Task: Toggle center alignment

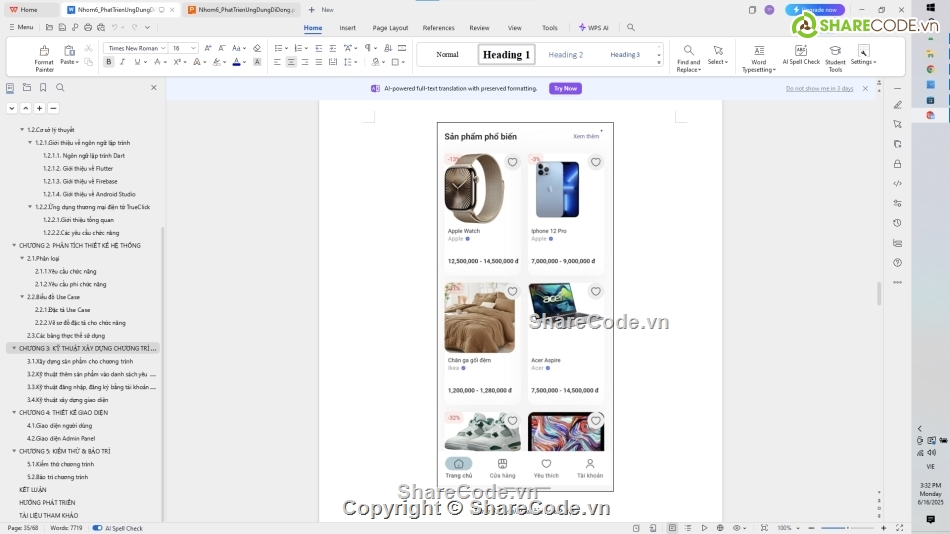Action: pos(291,62)
